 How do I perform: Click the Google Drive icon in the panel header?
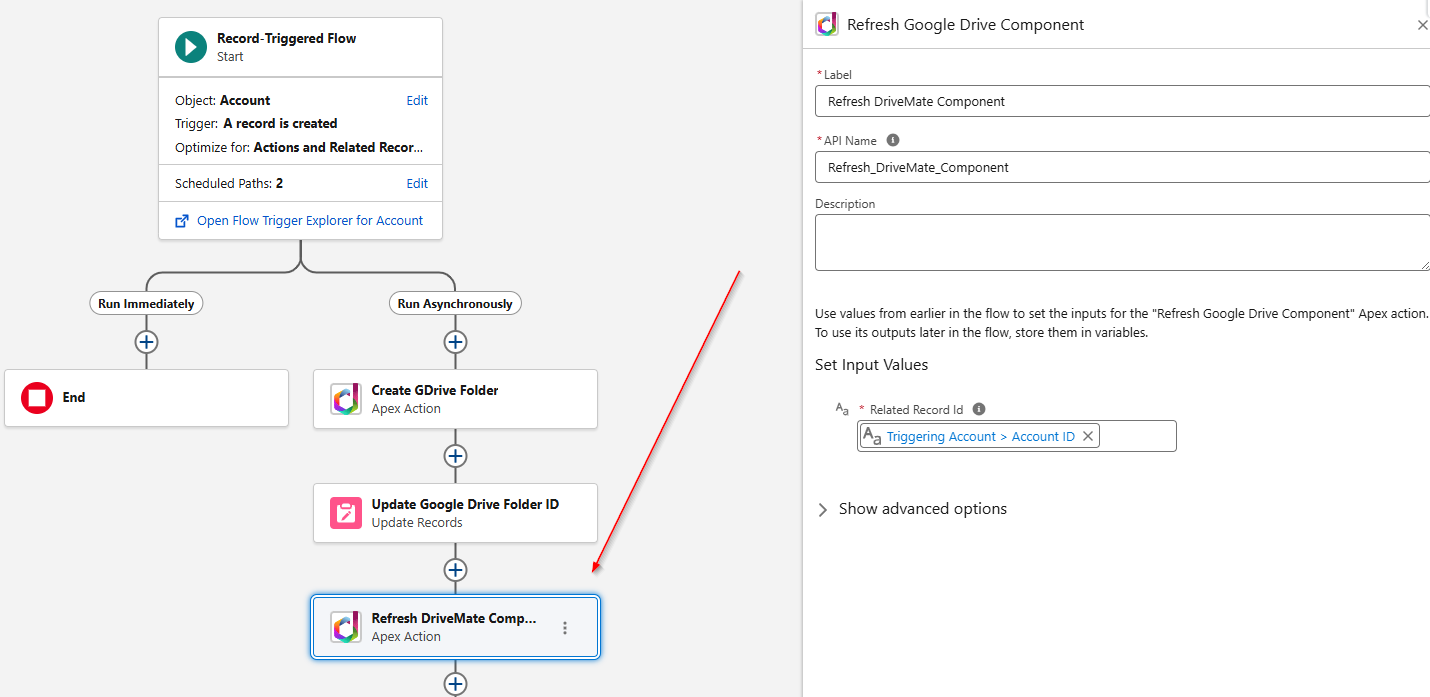click(826, 24)
